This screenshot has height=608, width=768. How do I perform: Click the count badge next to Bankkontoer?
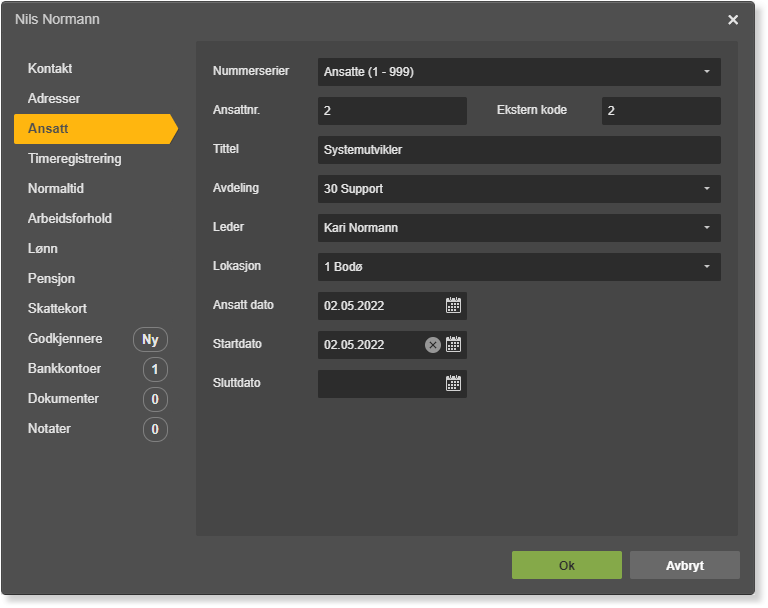pyautogui.click(x=155, y=369)
